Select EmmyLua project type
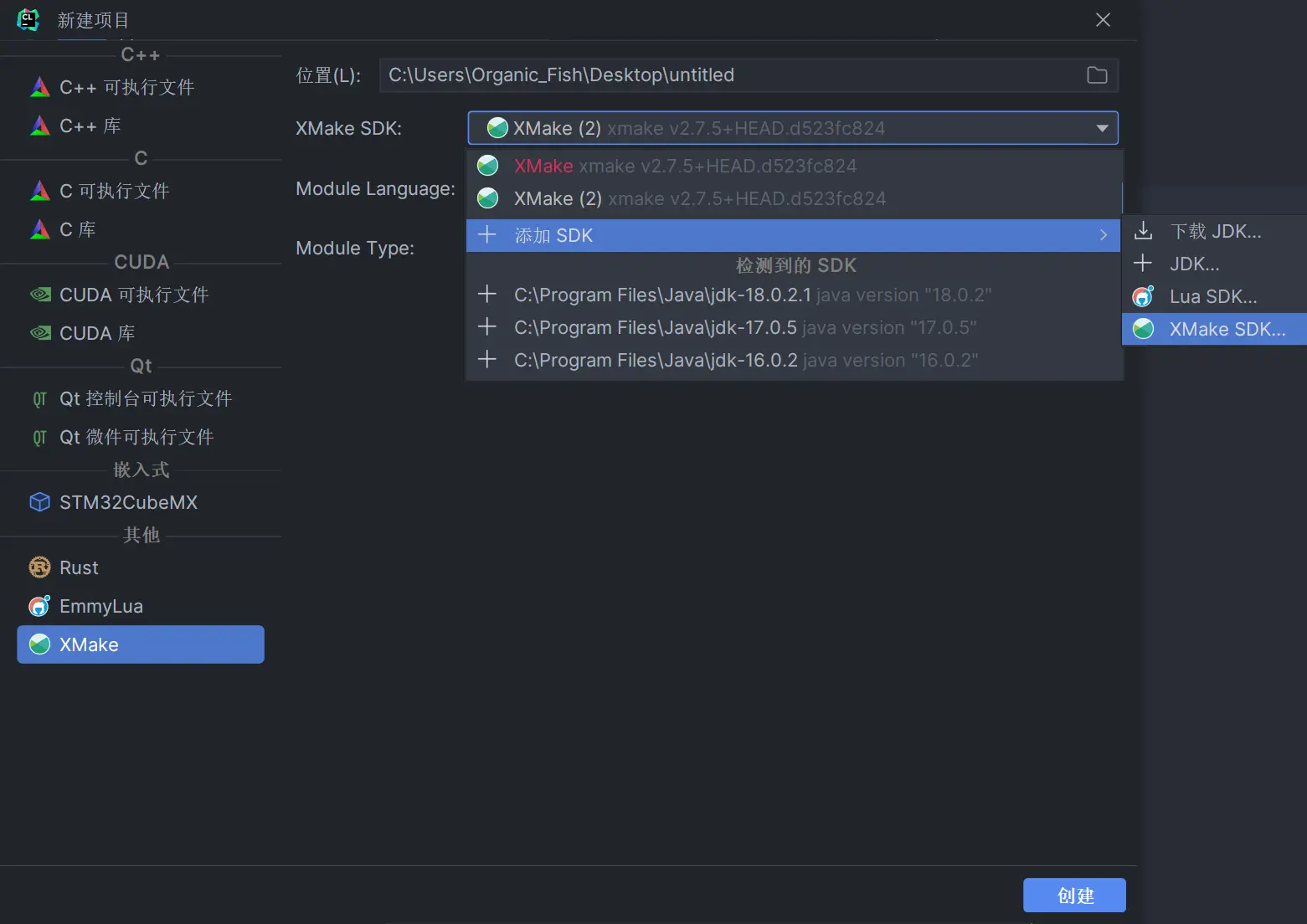 click(x=141, y=606)
